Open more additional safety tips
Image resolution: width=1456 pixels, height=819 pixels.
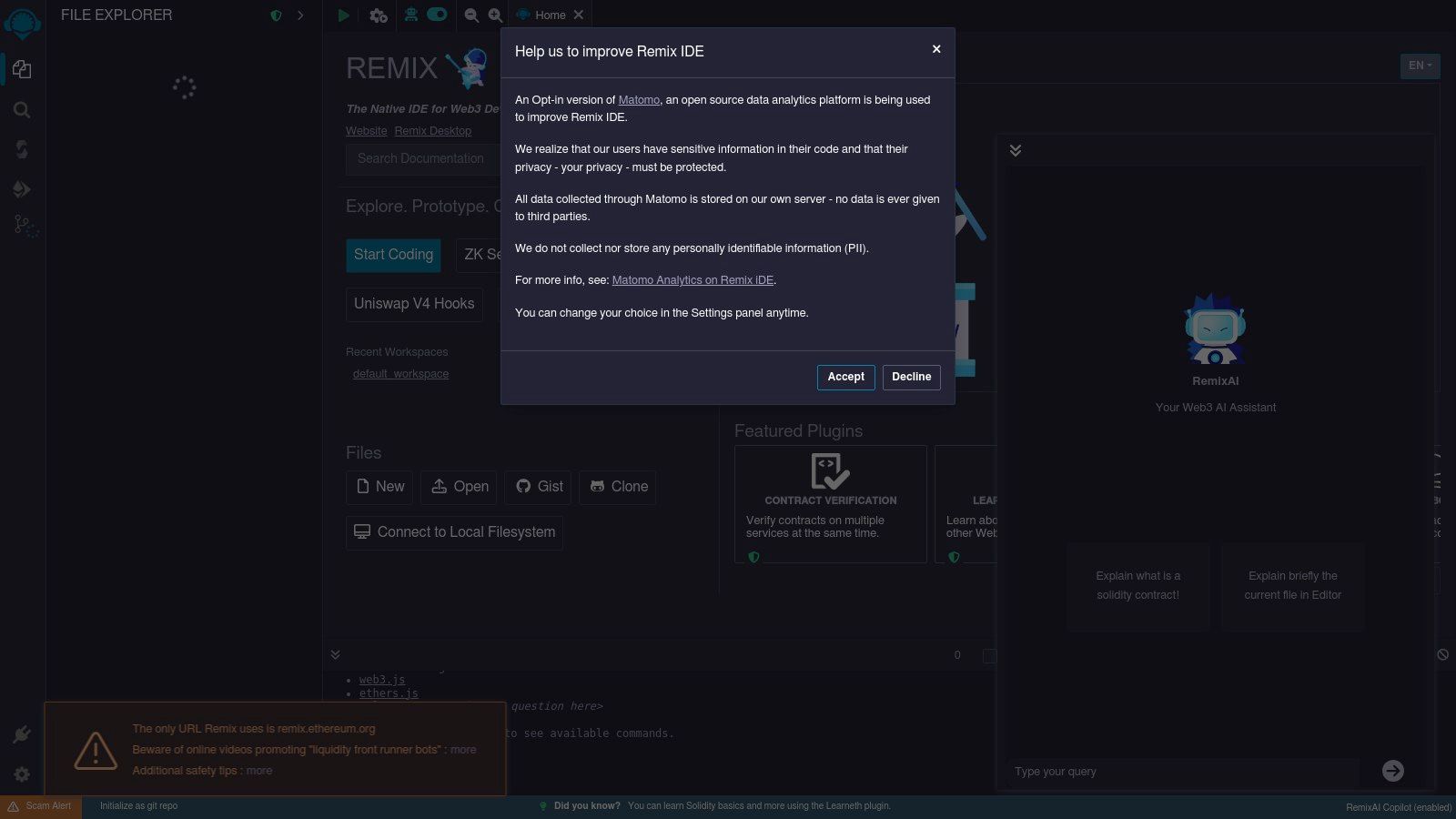(259, 771)
